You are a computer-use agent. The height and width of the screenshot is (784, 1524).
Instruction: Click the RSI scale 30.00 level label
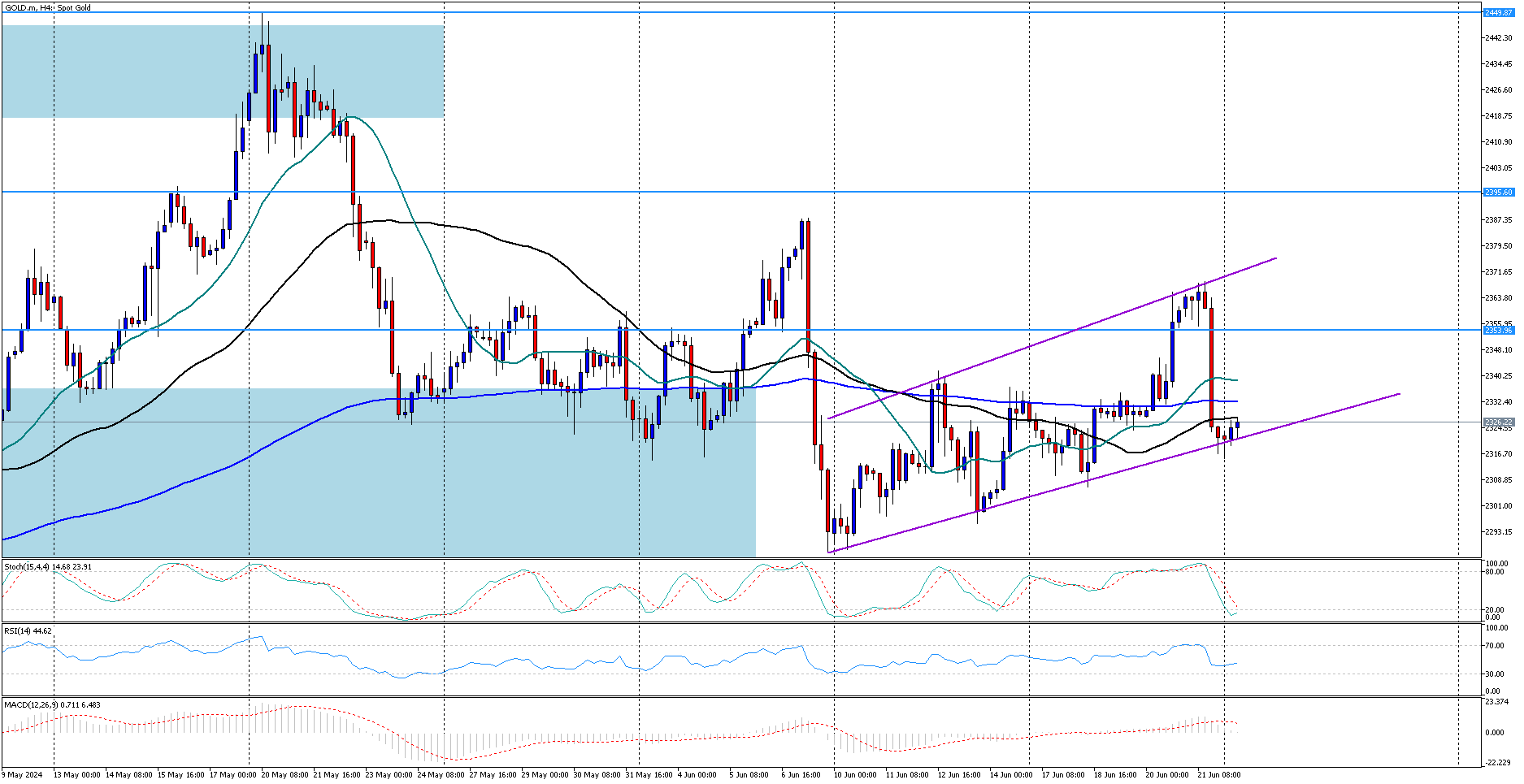pyautogui.click(x=1495, y=674)
